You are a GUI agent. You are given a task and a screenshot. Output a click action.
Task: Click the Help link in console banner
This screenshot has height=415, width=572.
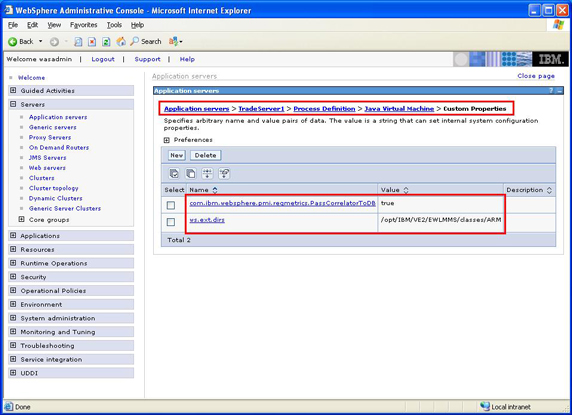pos(187,59)
